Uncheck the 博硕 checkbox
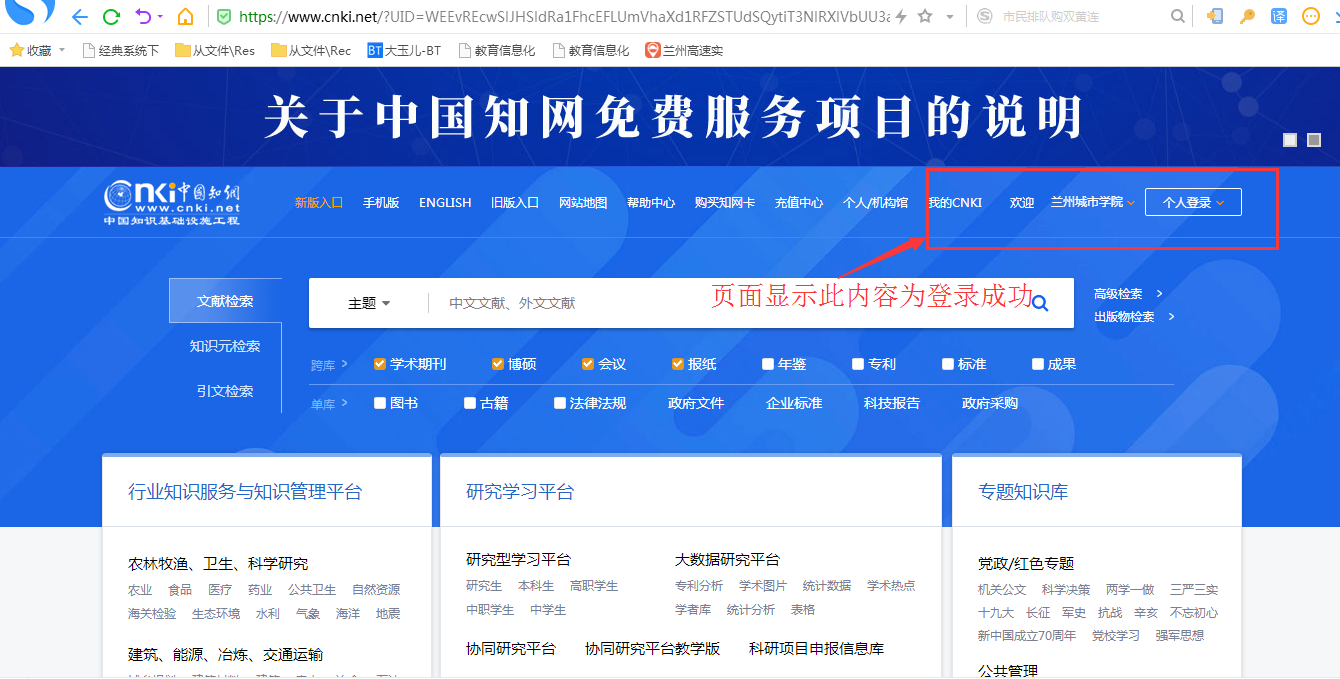 pyautogui.click(x=498, y=364)
